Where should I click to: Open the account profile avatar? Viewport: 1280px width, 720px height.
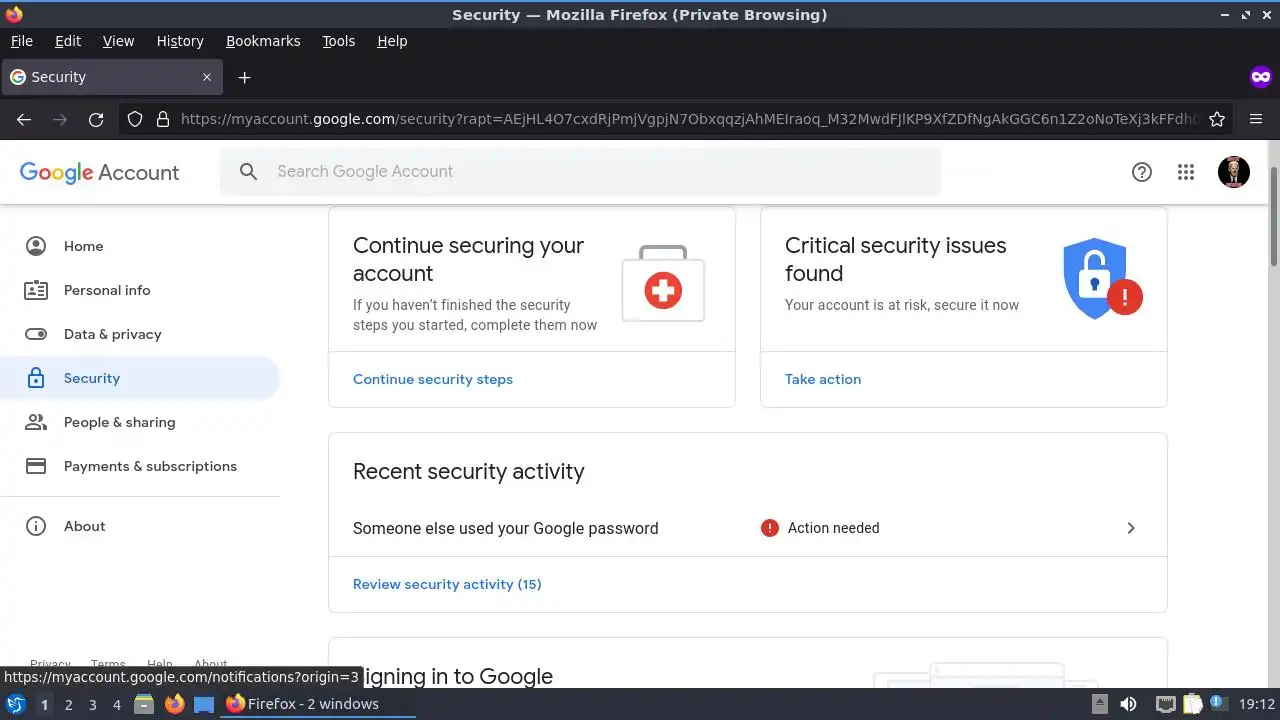point(1233,172)
